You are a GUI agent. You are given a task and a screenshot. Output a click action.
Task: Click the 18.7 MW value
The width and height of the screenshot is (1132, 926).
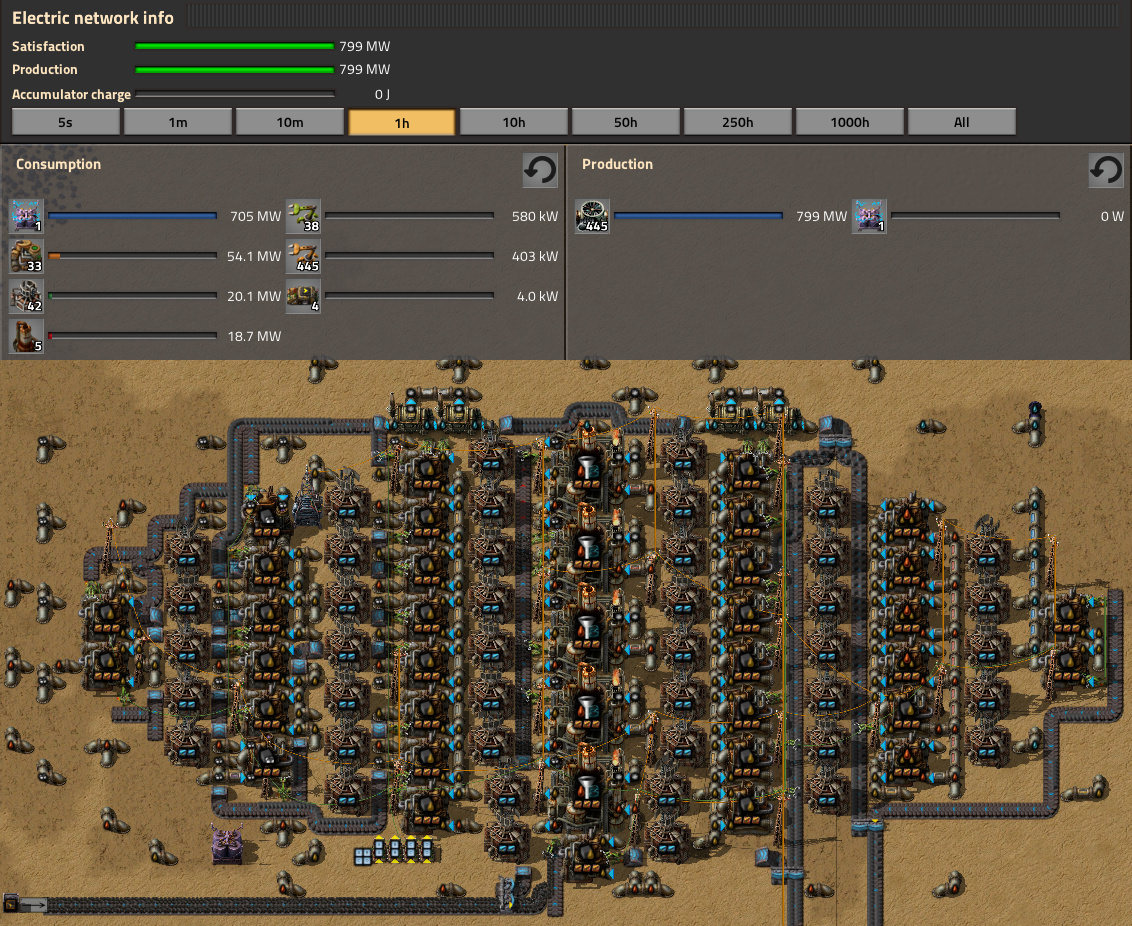(x=254, y=336)
